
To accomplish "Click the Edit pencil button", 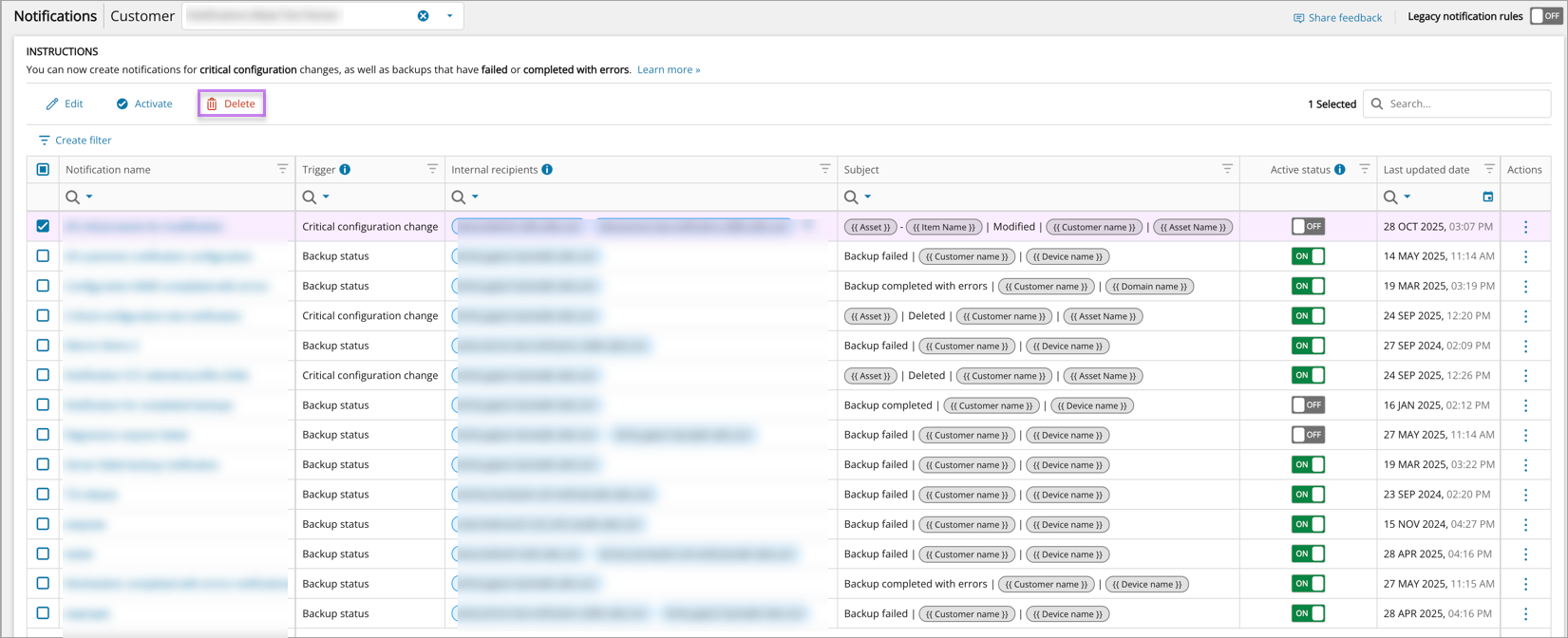I will pyautogui.click(x=65, y=103).
